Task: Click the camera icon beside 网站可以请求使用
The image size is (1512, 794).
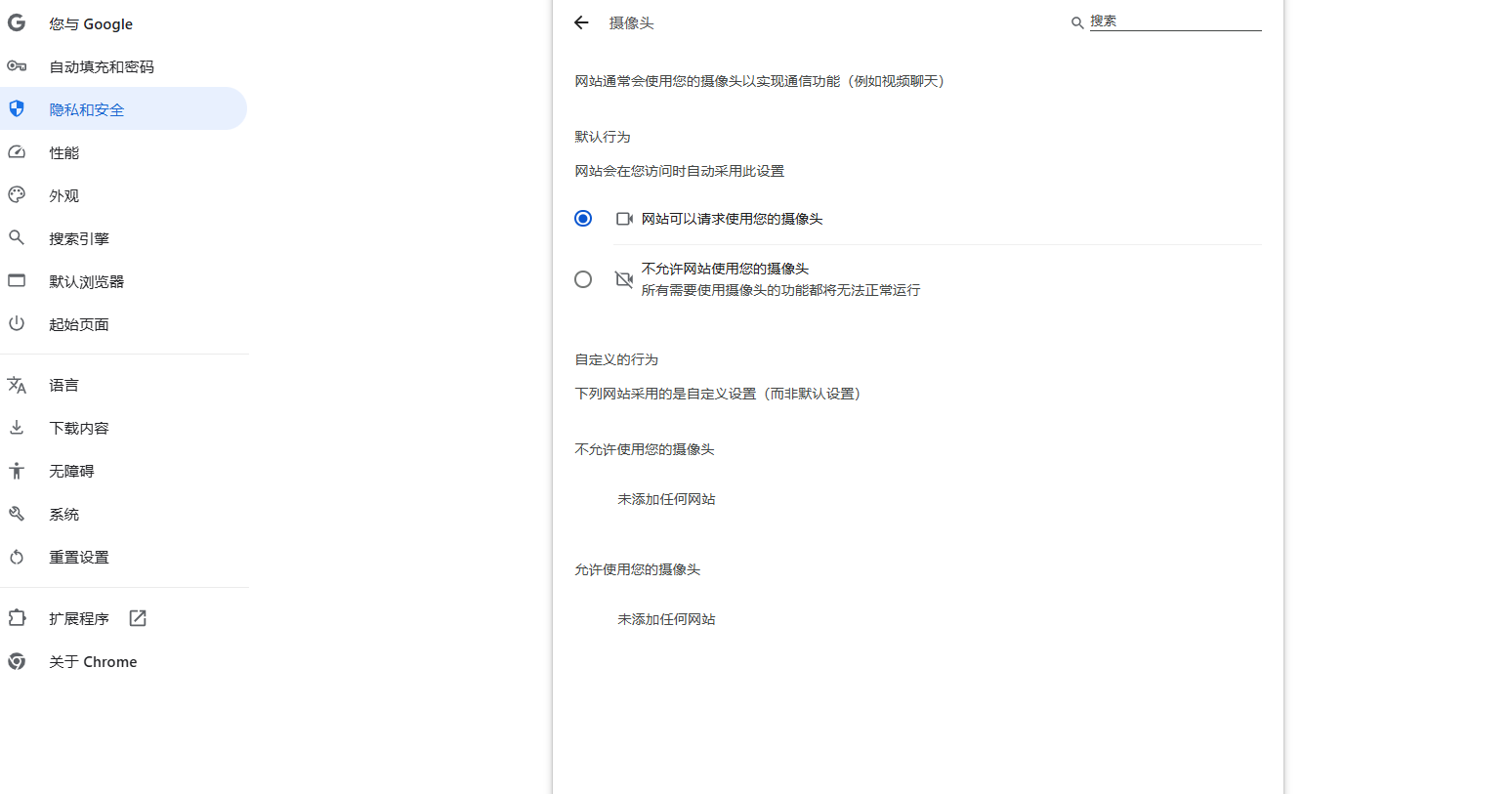Action: pos(624,219)
